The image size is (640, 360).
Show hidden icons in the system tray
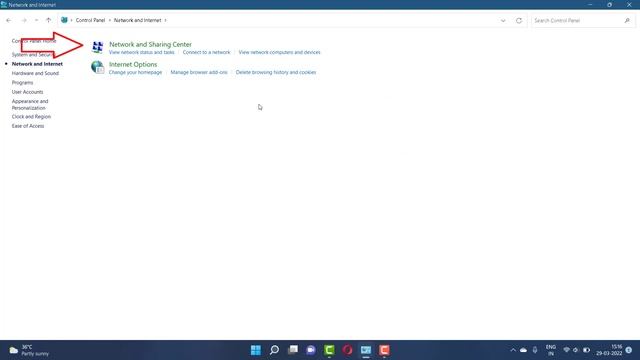(513, 350)
